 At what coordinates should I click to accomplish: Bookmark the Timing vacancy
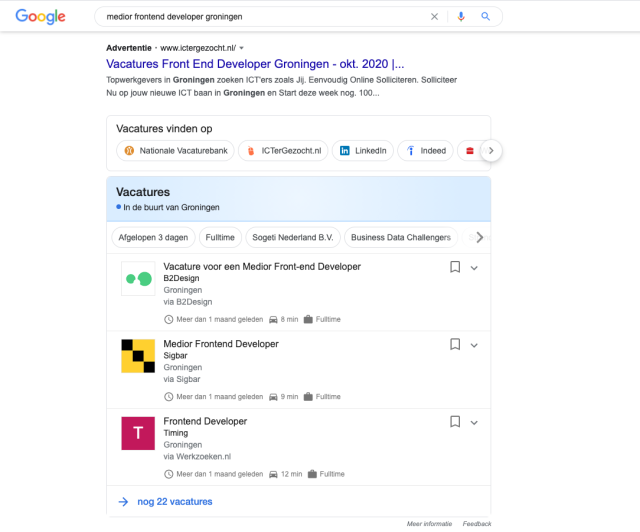coord(455,421)
